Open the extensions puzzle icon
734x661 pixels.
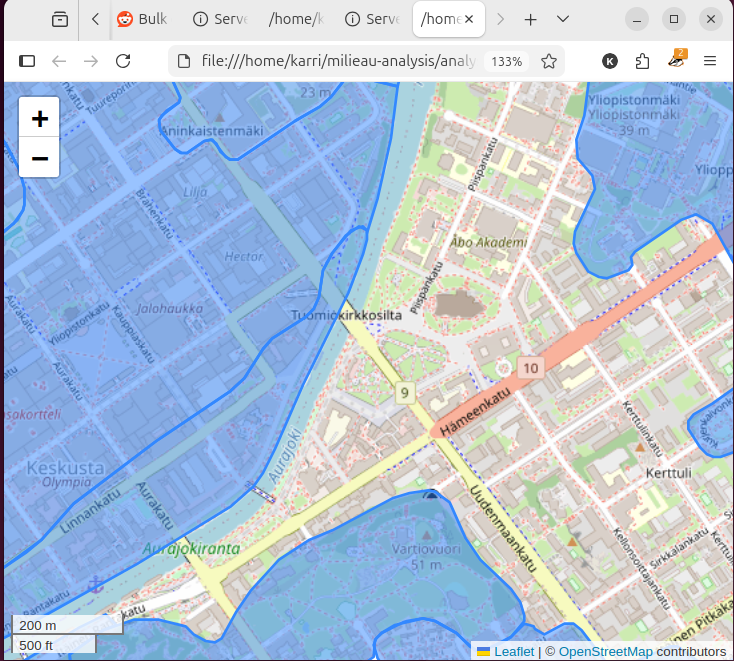coord(643,61)
